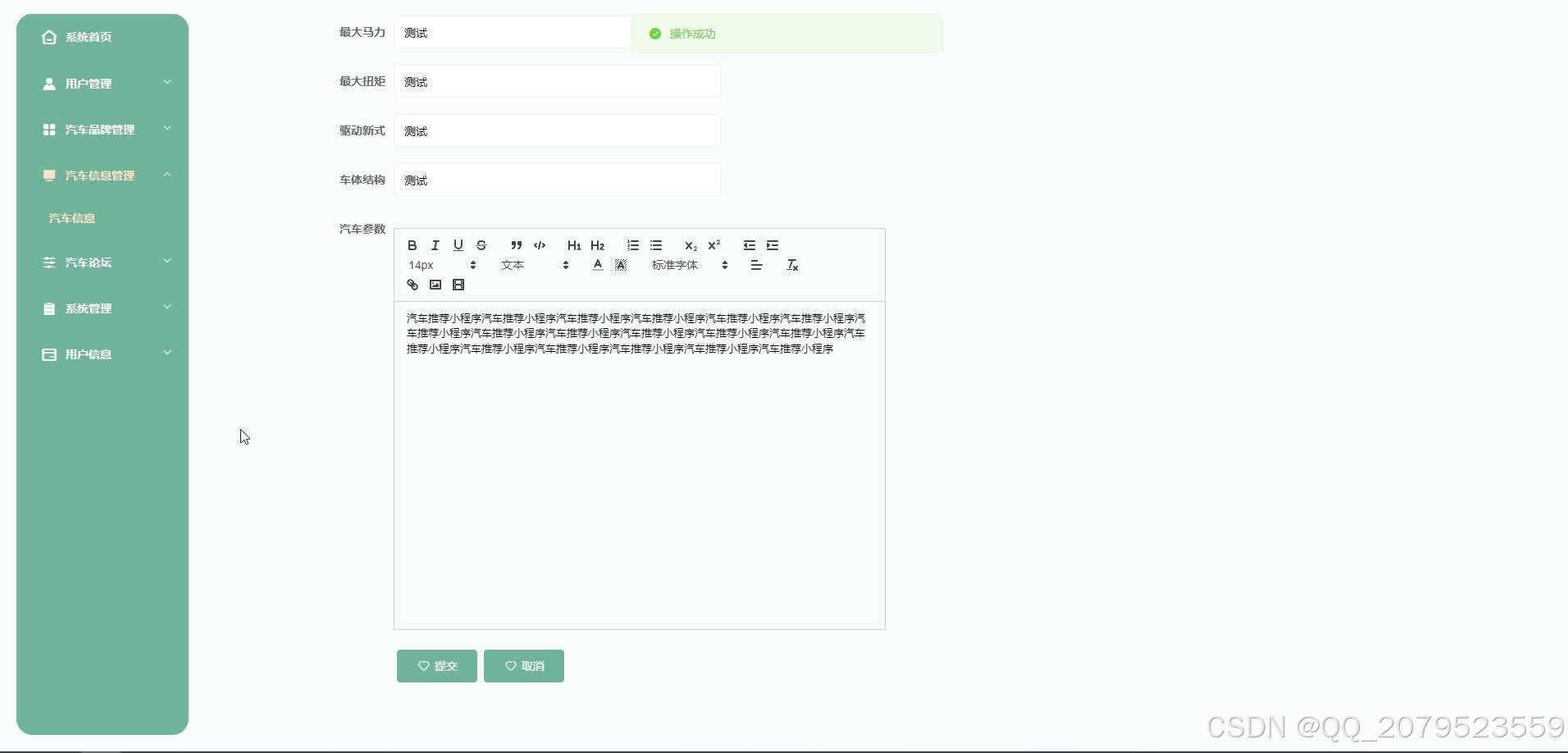Apply Heading 1 style

tap(574, 245)
